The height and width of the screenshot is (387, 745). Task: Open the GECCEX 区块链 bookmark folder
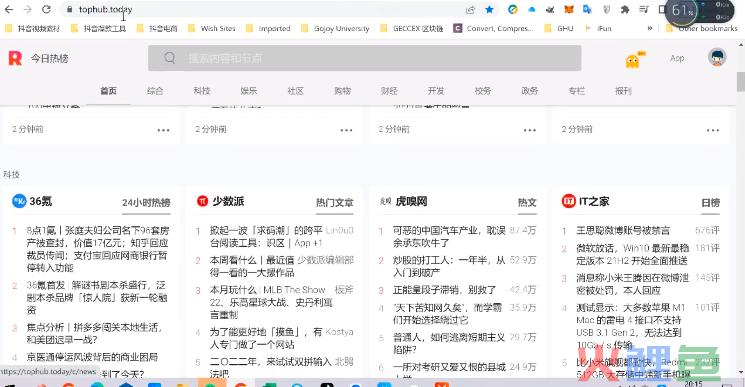(x=412, y=28)
